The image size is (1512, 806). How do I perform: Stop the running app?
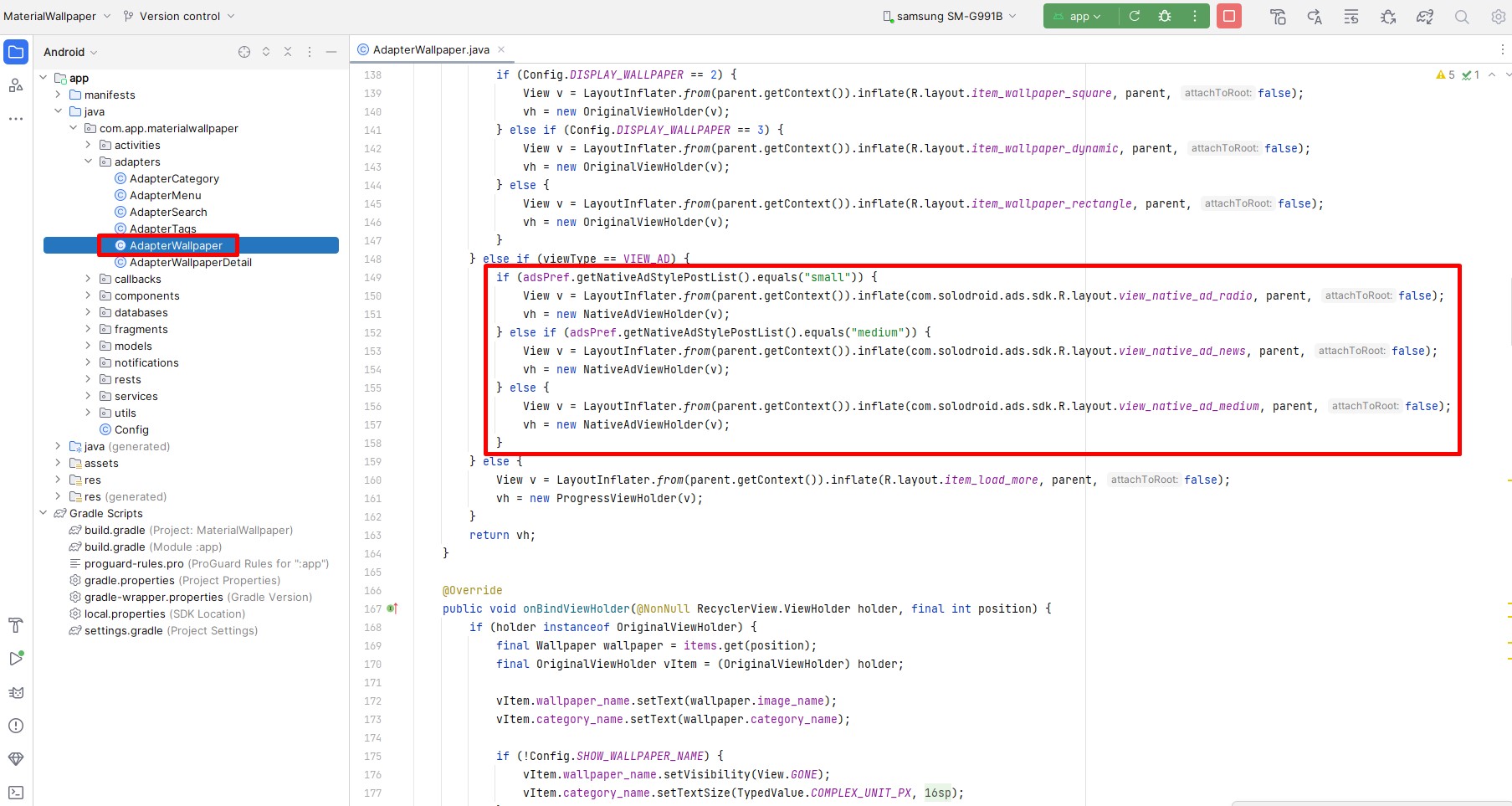click(1229, 16)
